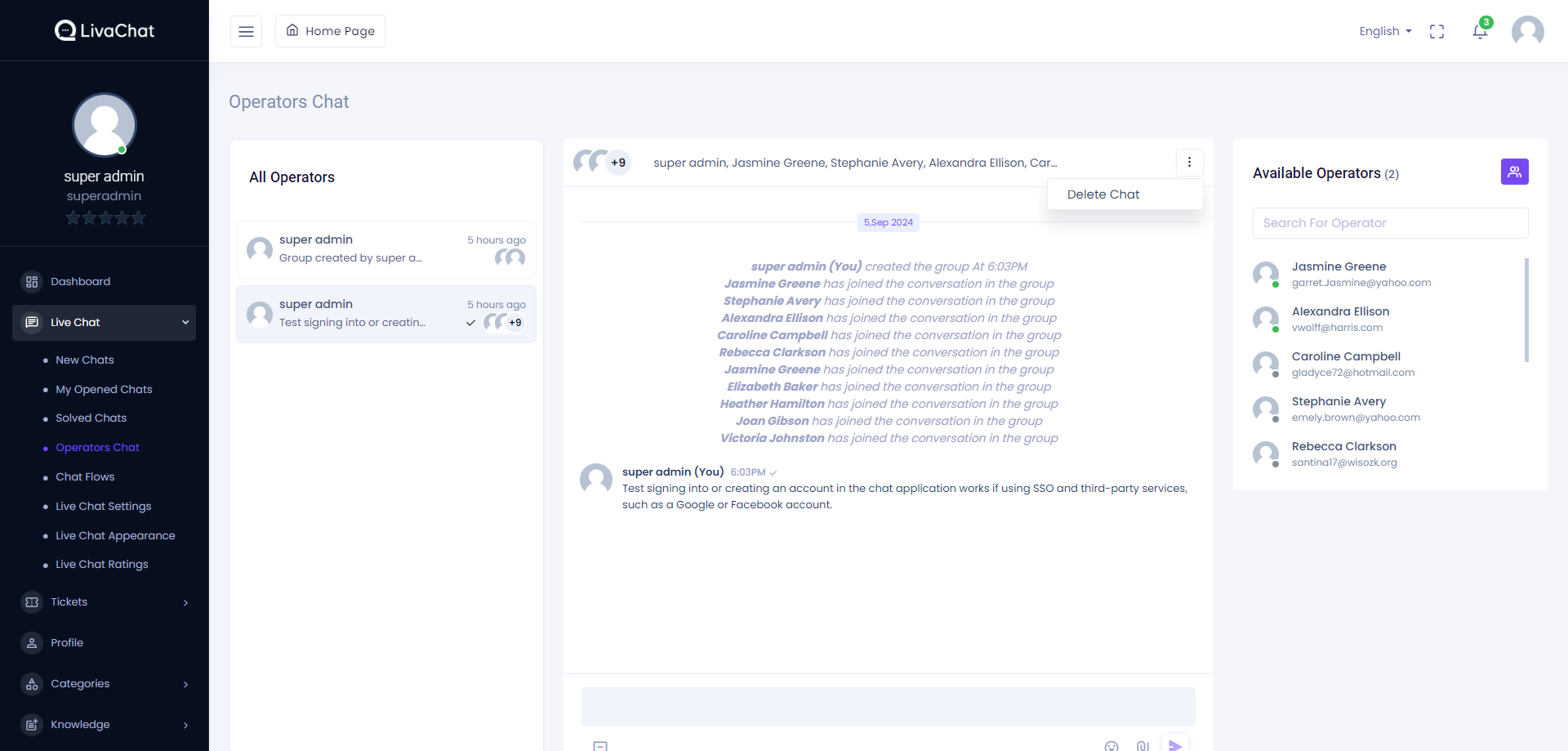Select Delete Chat from the menu

pos(1103,194)
